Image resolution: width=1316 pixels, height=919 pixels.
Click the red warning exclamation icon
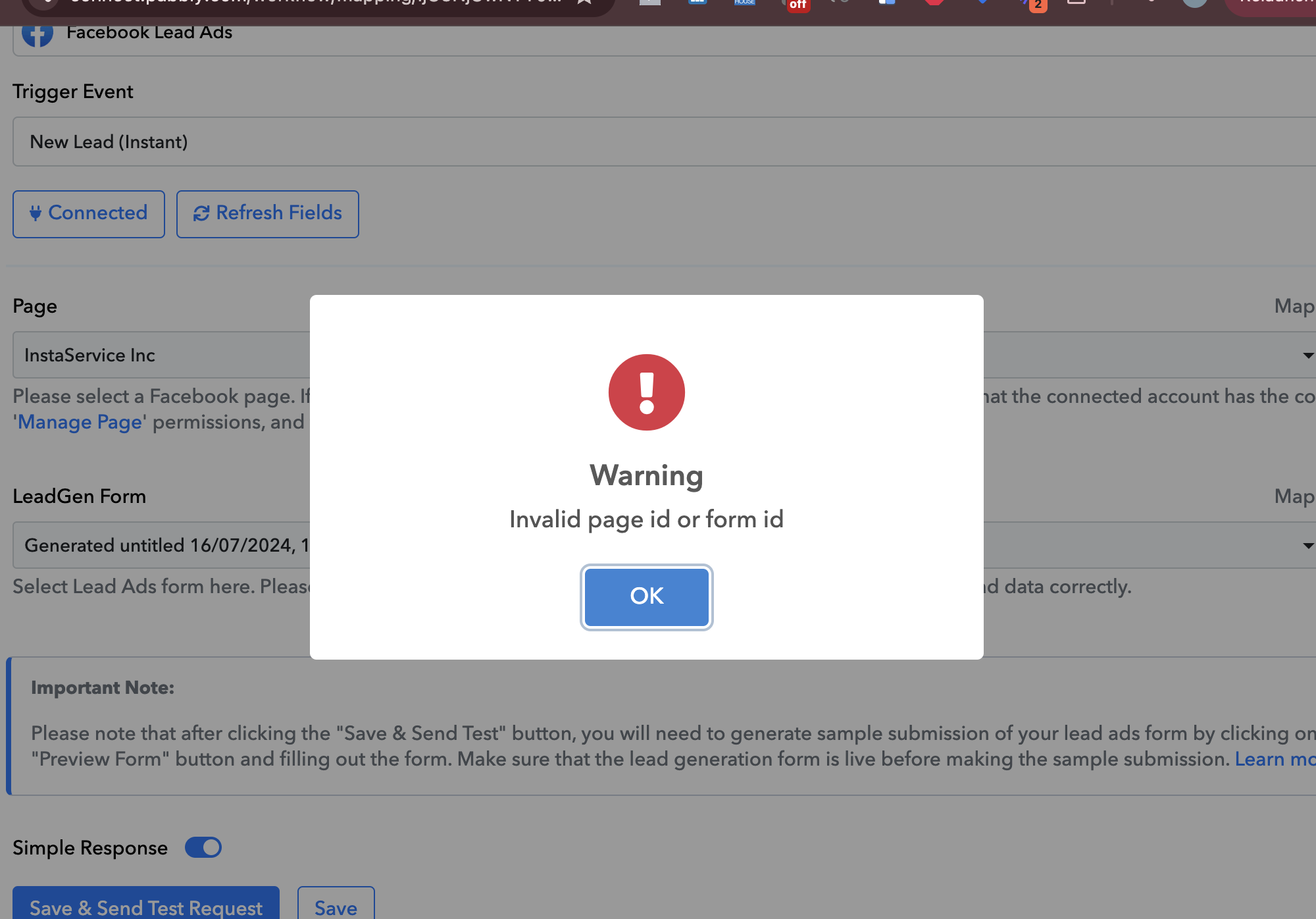[647, 392]
